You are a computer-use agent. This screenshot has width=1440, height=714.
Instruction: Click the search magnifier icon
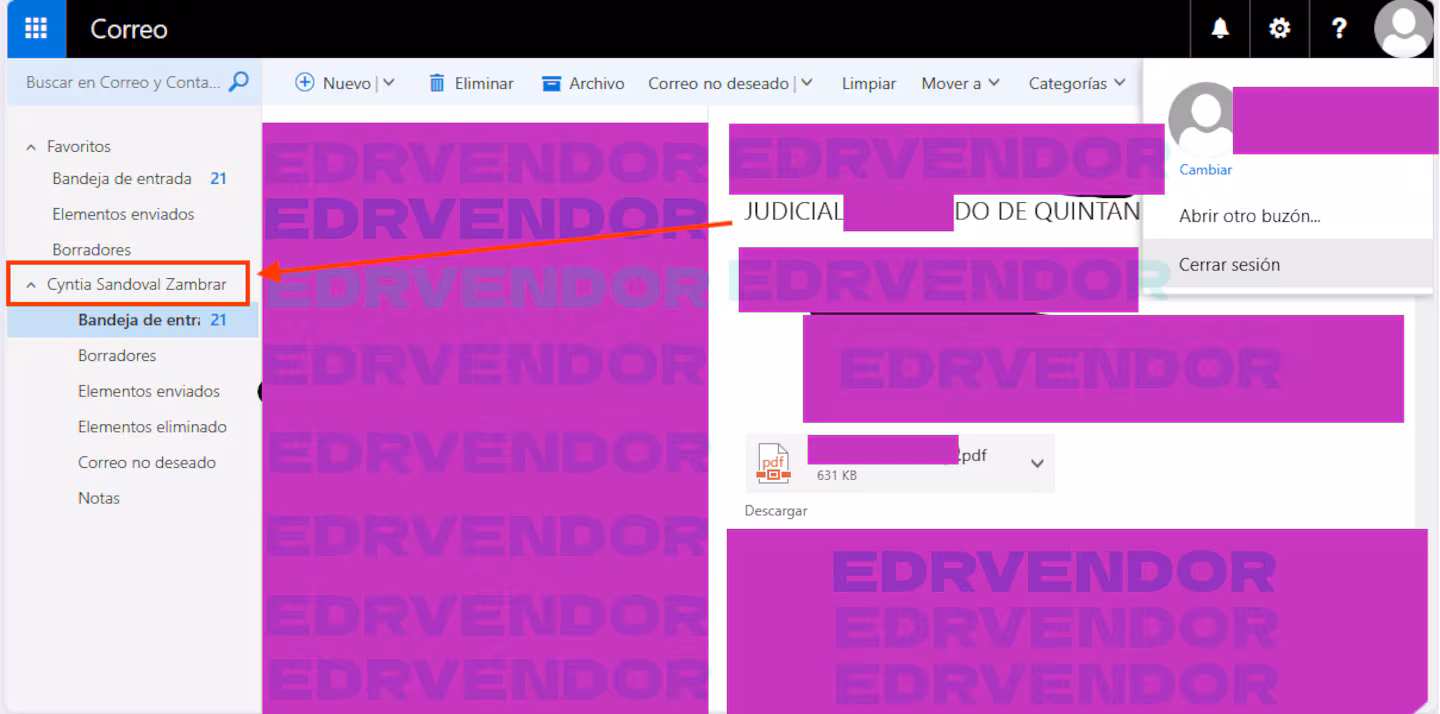(x=239, y=82)
